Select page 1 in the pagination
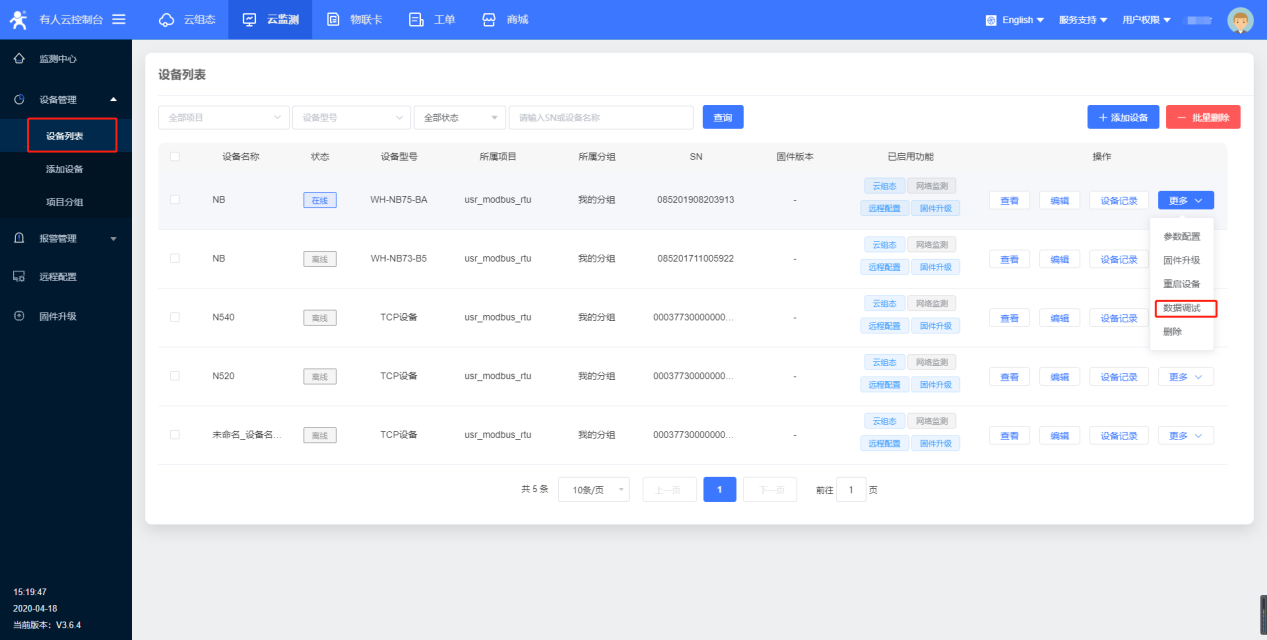1267x640 pixels. coord(720,490)
